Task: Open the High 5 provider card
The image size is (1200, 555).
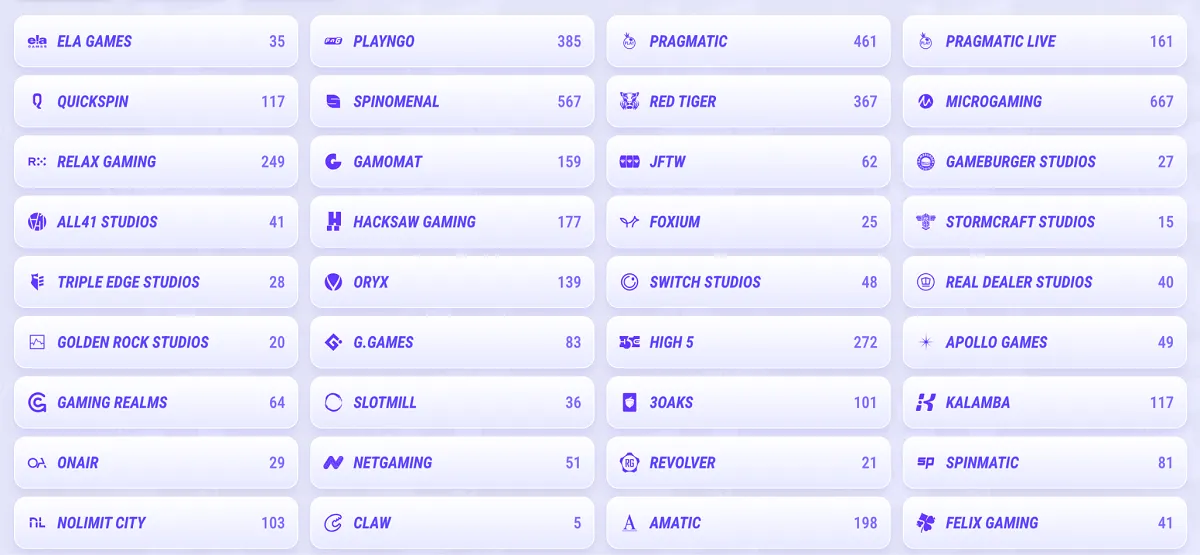Action: tap(749, 342)
